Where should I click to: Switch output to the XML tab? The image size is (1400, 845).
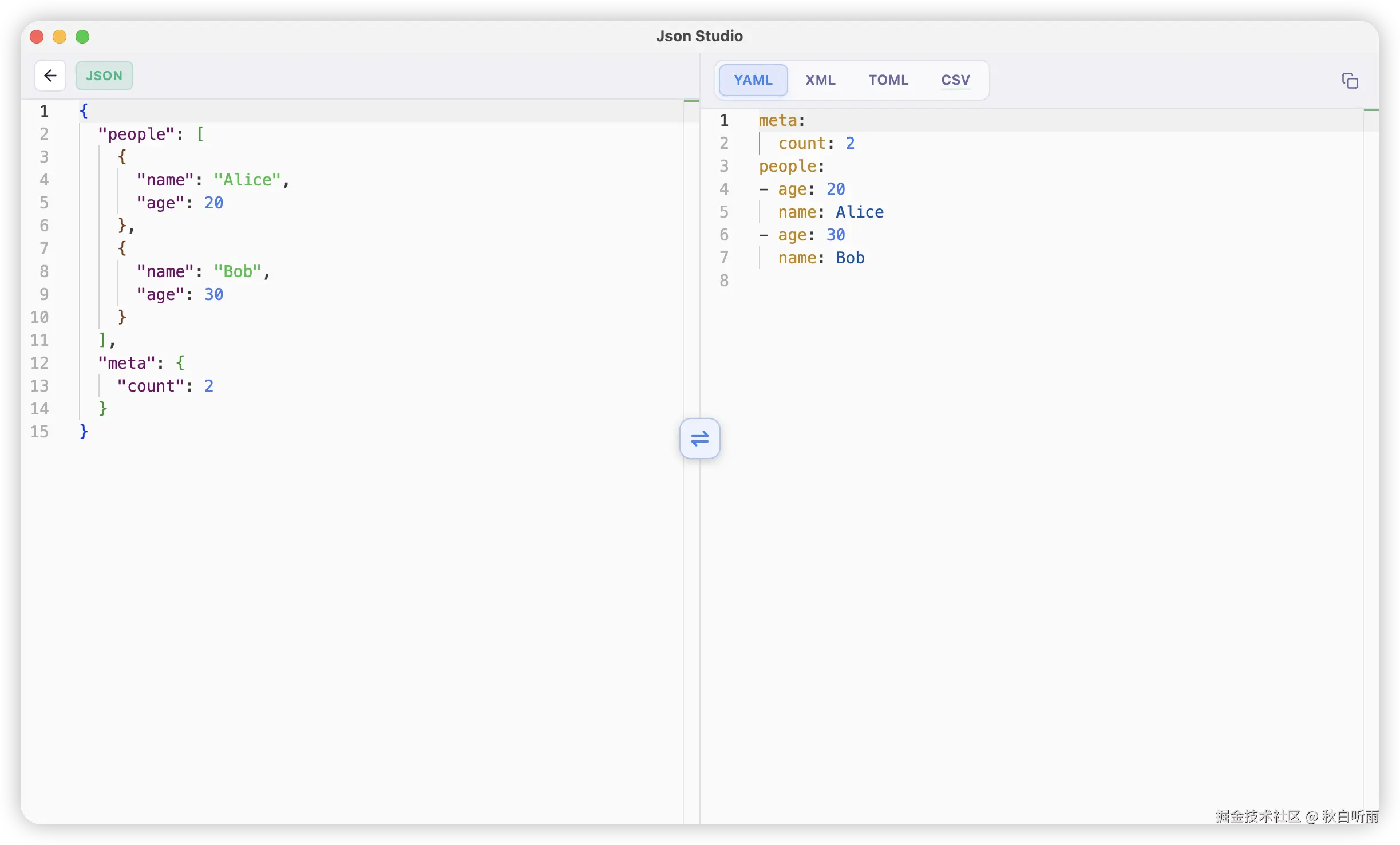tap(820, 80)
